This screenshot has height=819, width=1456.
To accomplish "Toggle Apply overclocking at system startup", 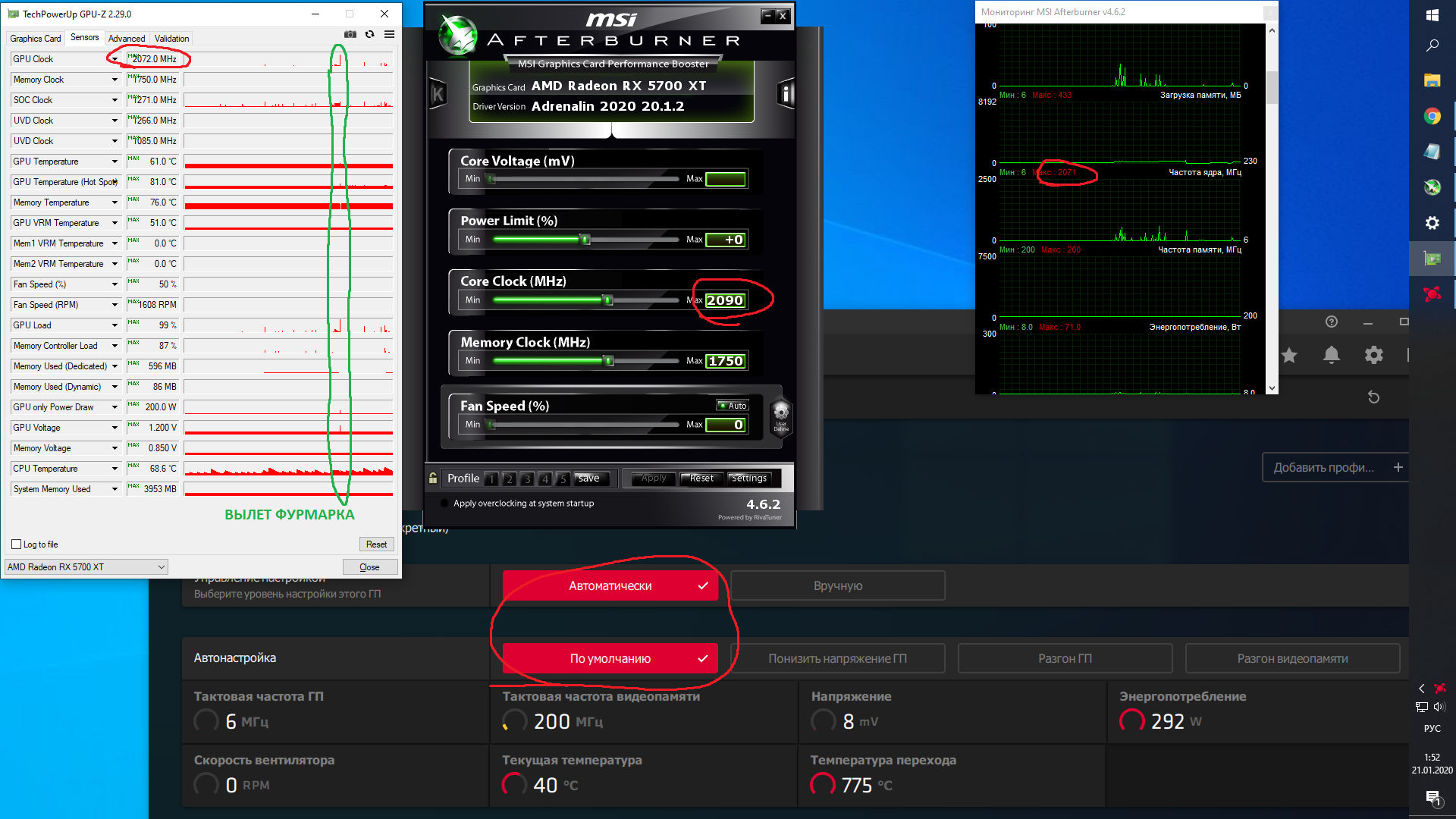I will coord(444,503).
